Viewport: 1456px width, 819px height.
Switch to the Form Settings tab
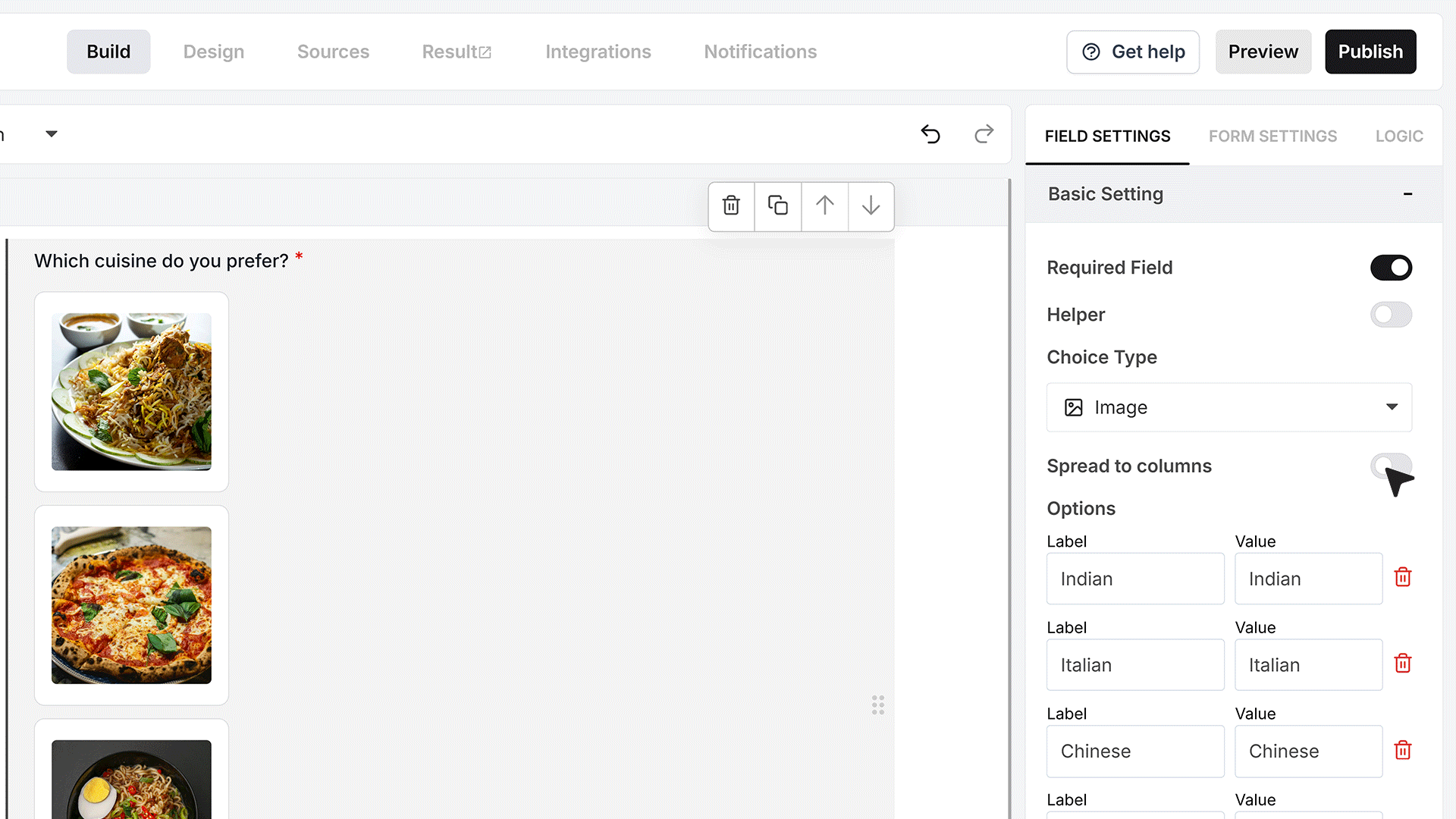click(1272, 136)
